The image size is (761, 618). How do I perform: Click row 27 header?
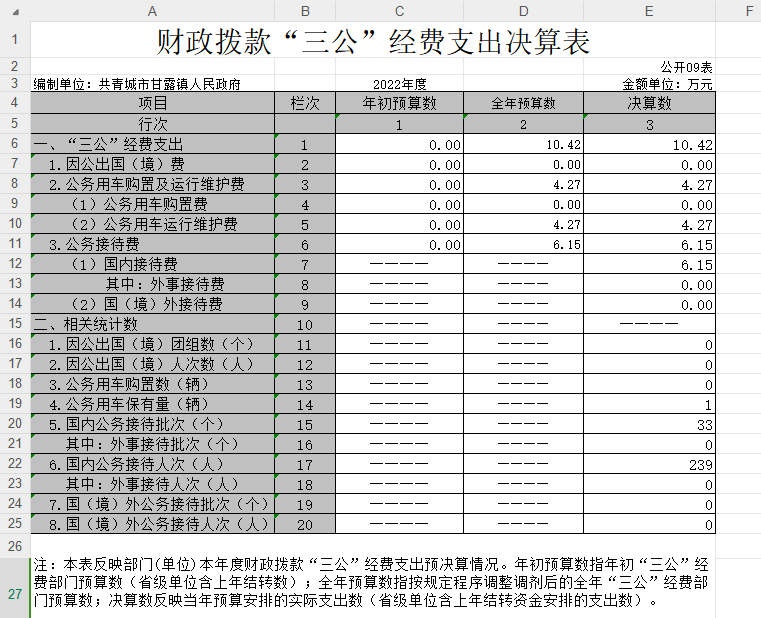click(15, 593)
